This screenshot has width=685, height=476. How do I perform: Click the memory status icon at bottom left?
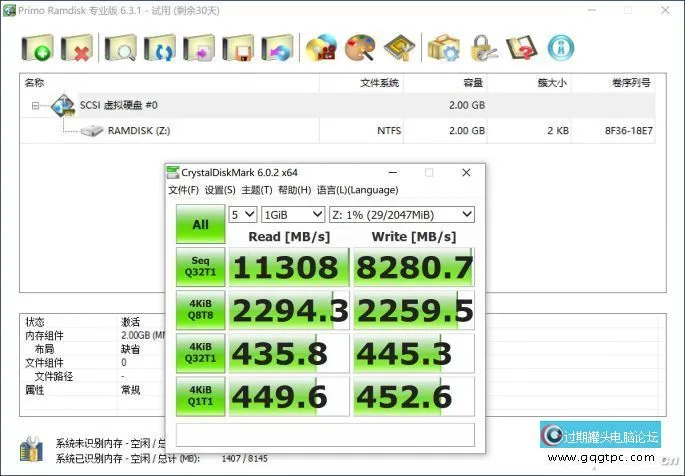coord(31,449)
